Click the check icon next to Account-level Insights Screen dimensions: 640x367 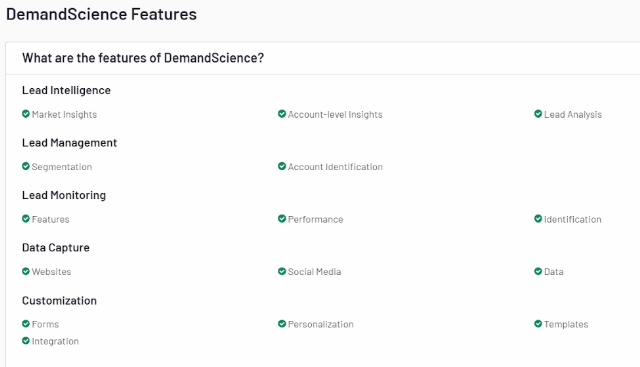[282, 113]
